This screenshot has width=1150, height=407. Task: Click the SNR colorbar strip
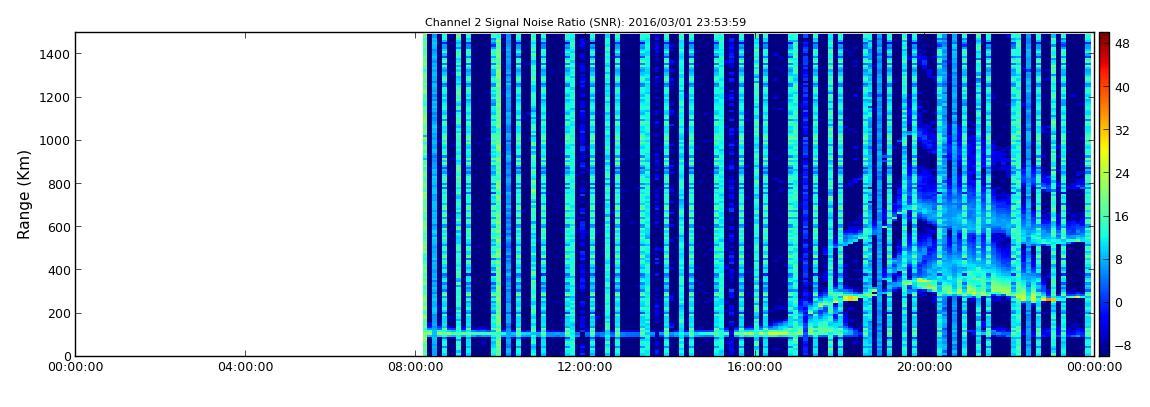pyautogui.click(x=1104, y=194)
